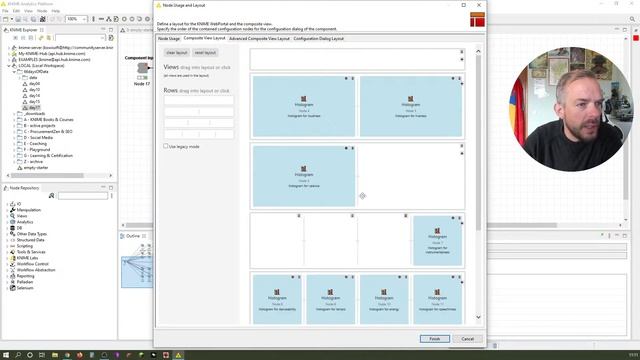Viewport: 640px width, 360px height.
Task: Switch to the Node Usage tab
Action: (x=169, y=38)
